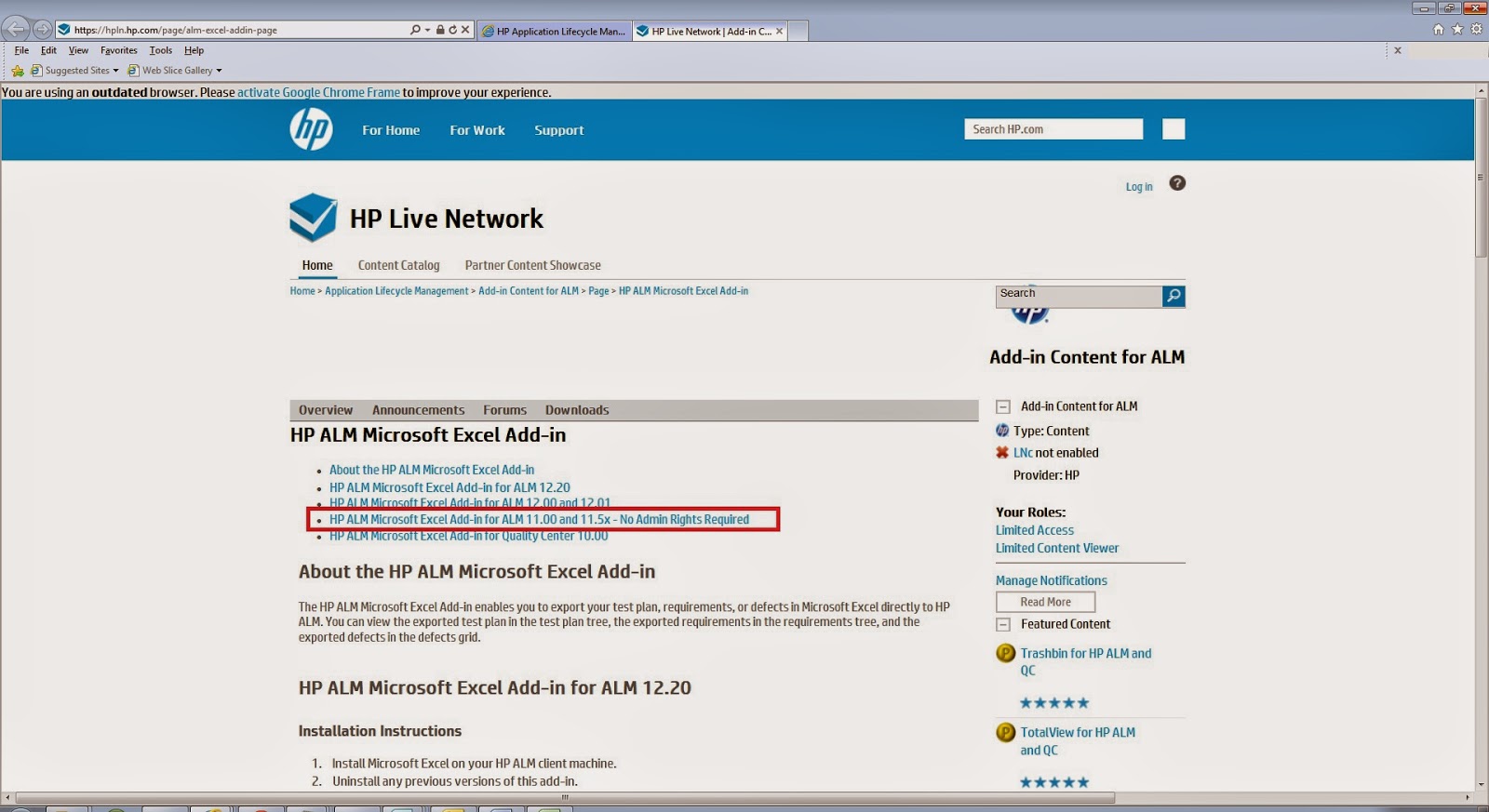The image size is (1489, 812).
Task: Go back with the browser back arrow
Action: point(16,30)
